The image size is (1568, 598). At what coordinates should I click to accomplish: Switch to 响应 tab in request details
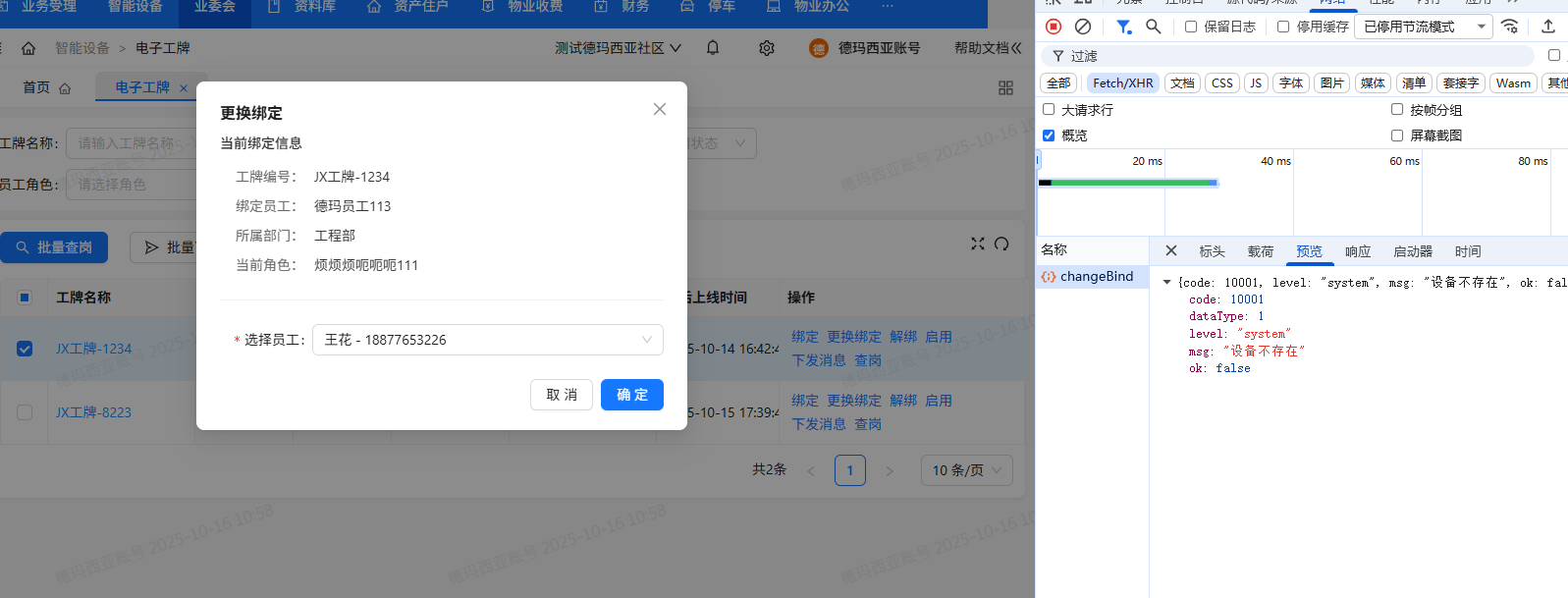point(1358,251)
